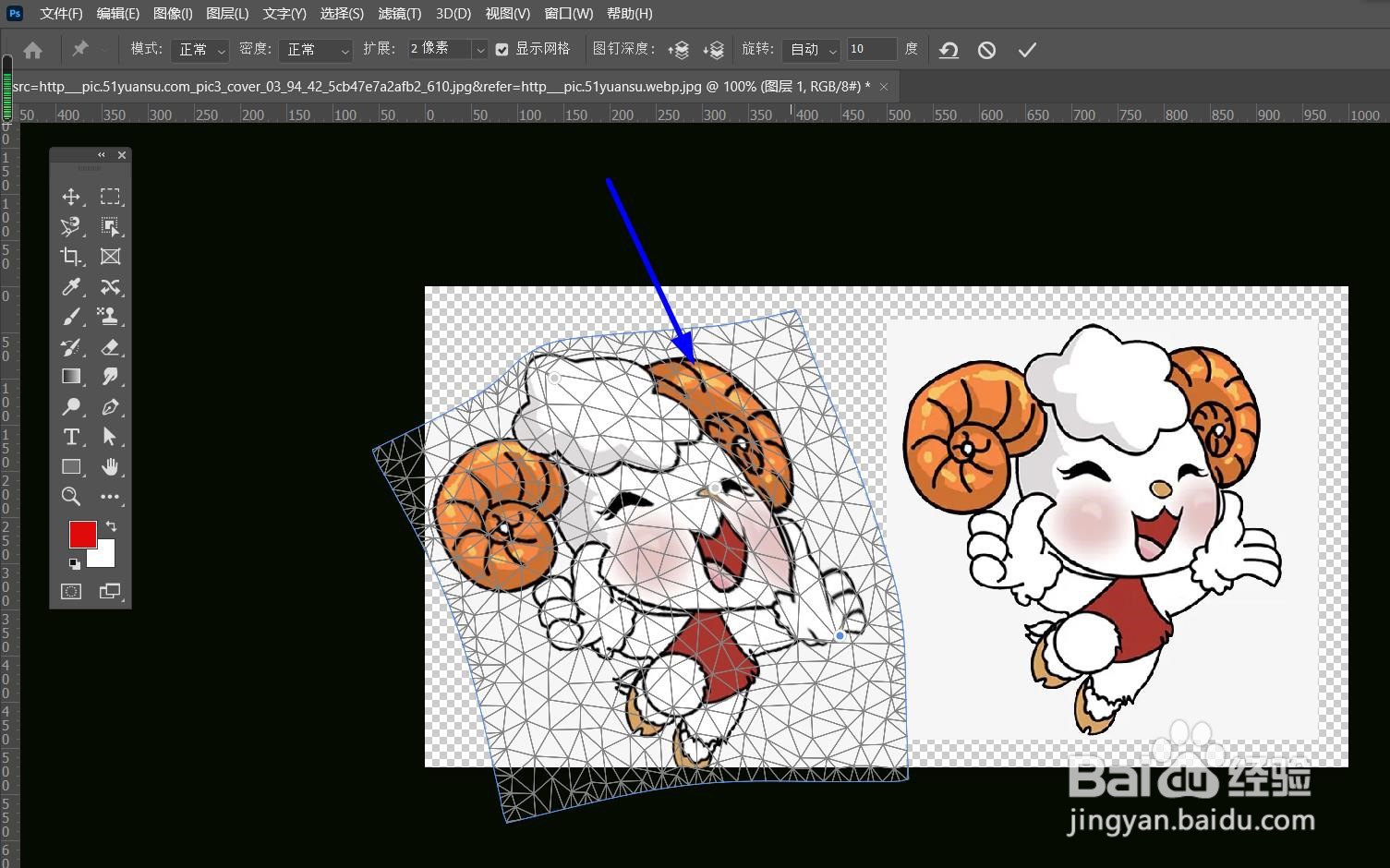Screen dimensions: 1390x868
Task: Click the puppet pin near sheep's nose
Action: coord(715,488)
